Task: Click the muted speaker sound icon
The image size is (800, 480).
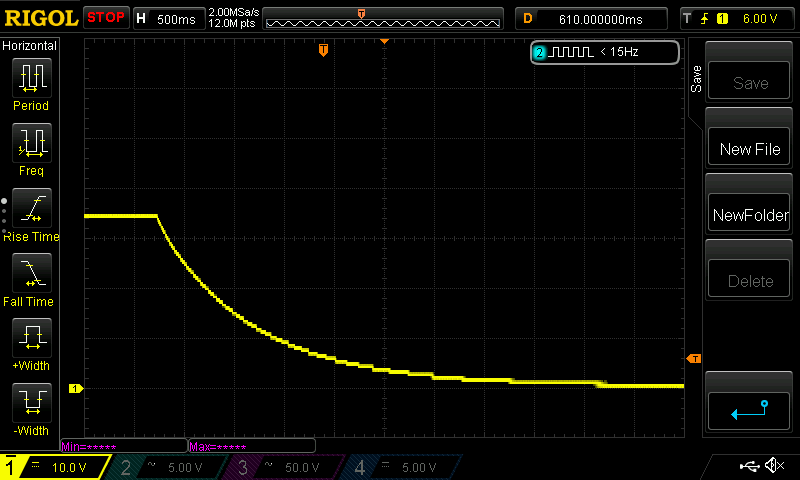Action: click(774, 465)
